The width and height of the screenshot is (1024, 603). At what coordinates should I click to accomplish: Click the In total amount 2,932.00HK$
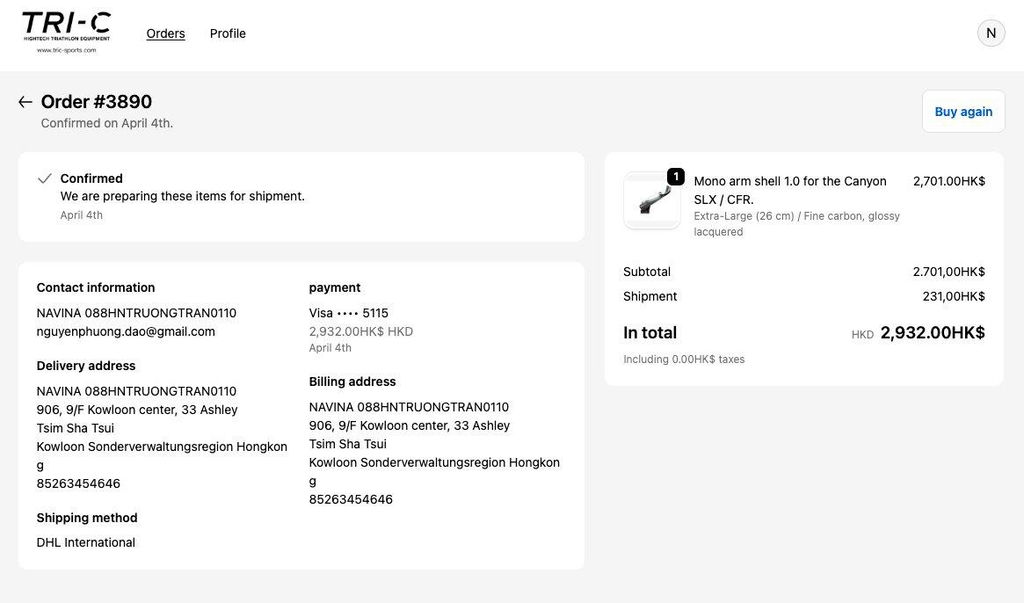click(x=932, y=333)
